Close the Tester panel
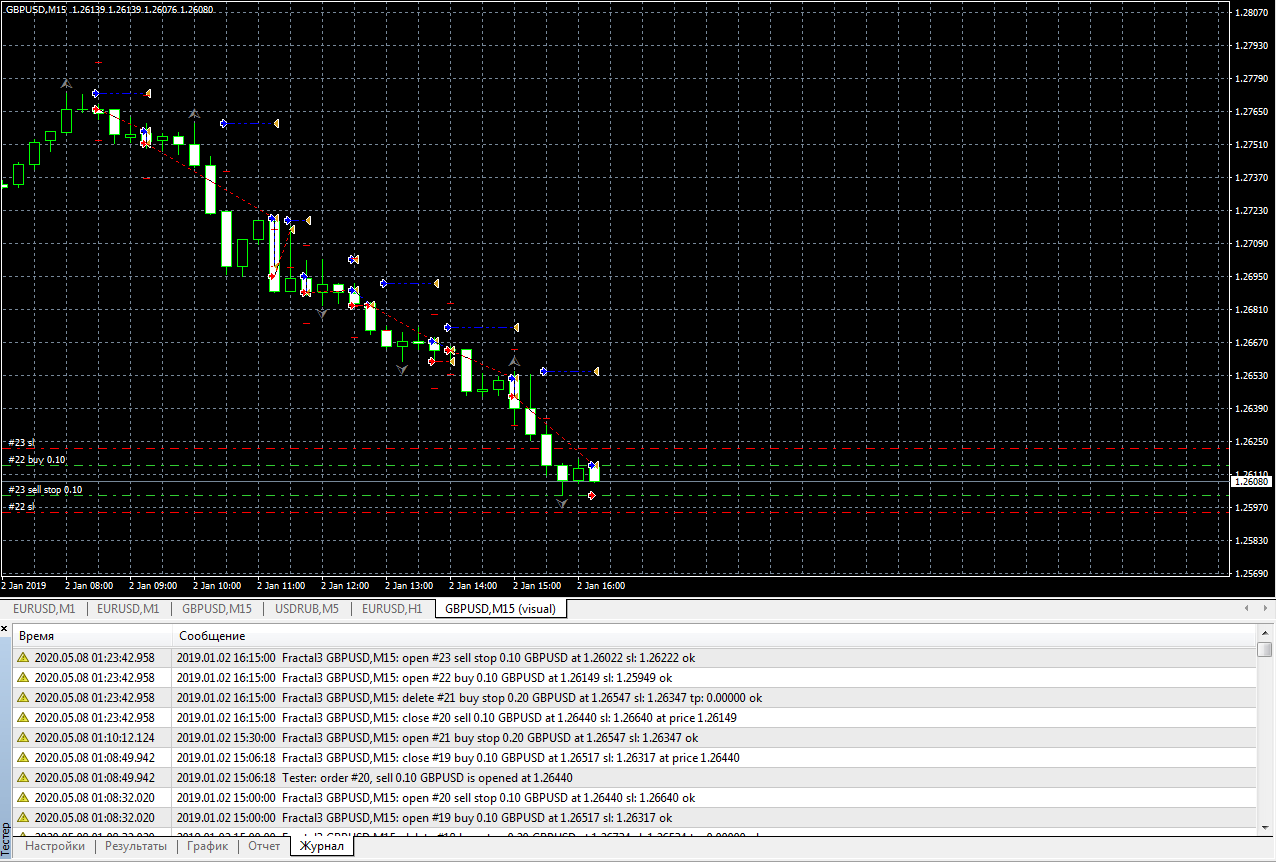This screenshot has height=863, width=1276. [6, 627]
